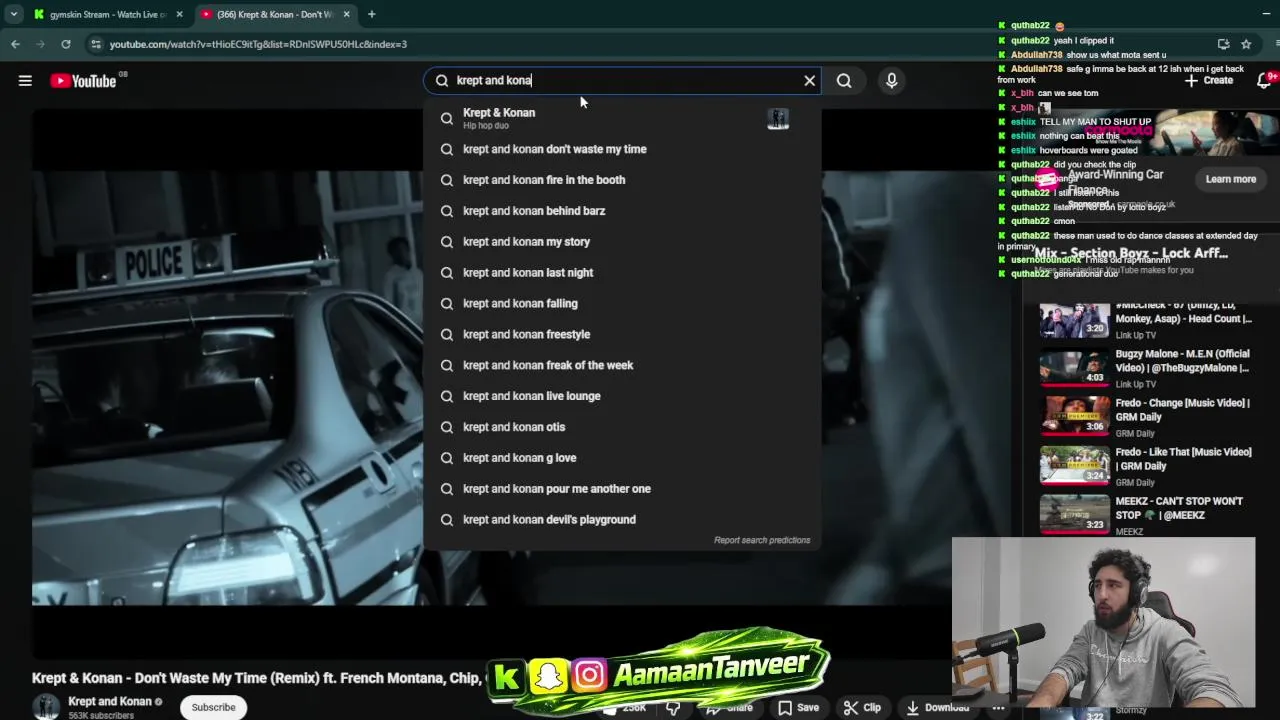This screenshot has width=1280, height=720.
Task: Open more actions three-dot menu
Action: 998,707
